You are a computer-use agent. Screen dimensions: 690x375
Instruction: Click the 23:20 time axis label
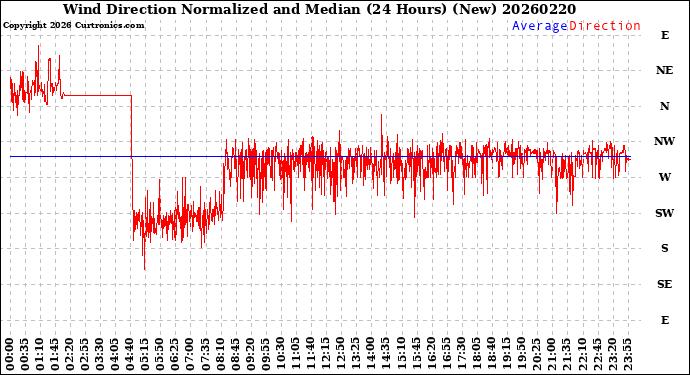[x=613, y=355]
